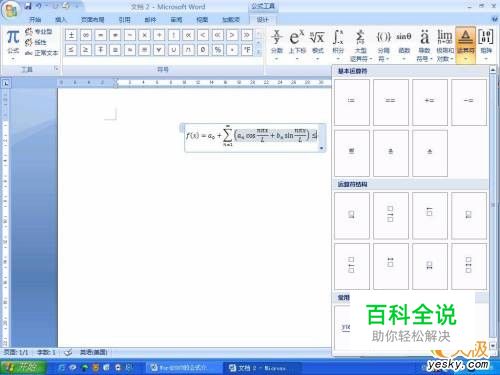Open equation options arrow on formula box

322,148
